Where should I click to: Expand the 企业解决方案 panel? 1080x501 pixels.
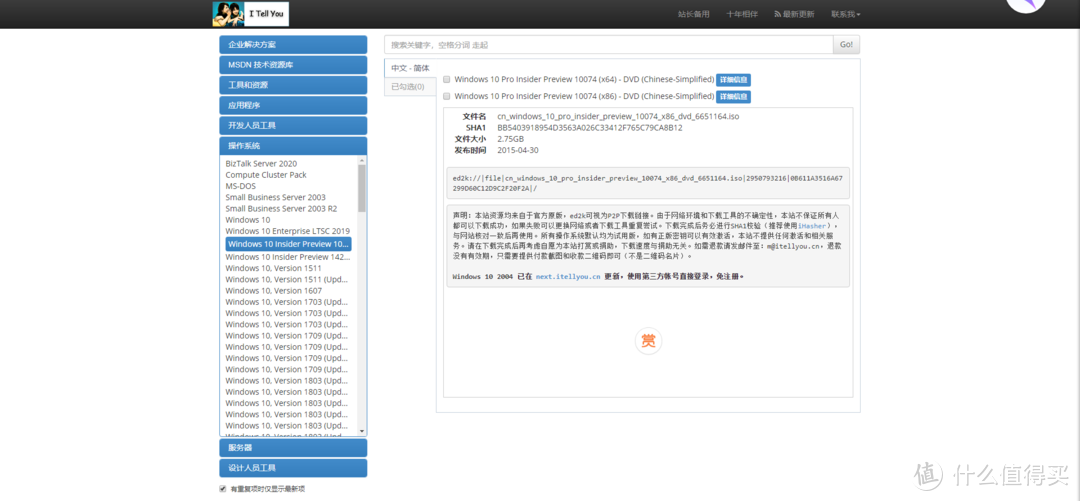(293, 45)
